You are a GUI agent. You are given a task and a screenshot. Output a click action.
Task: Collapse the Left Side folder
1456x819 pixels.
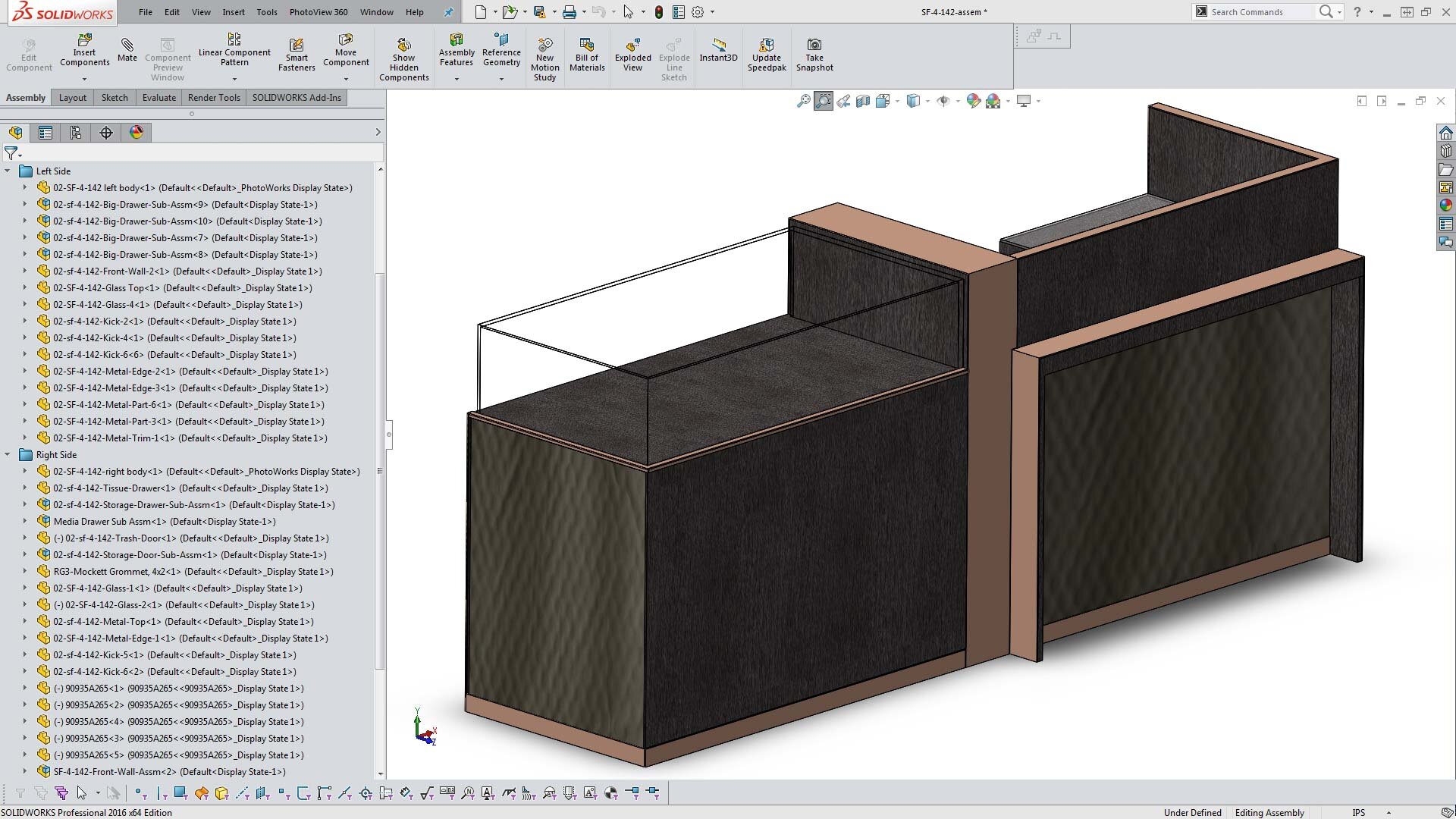(8, 171)
